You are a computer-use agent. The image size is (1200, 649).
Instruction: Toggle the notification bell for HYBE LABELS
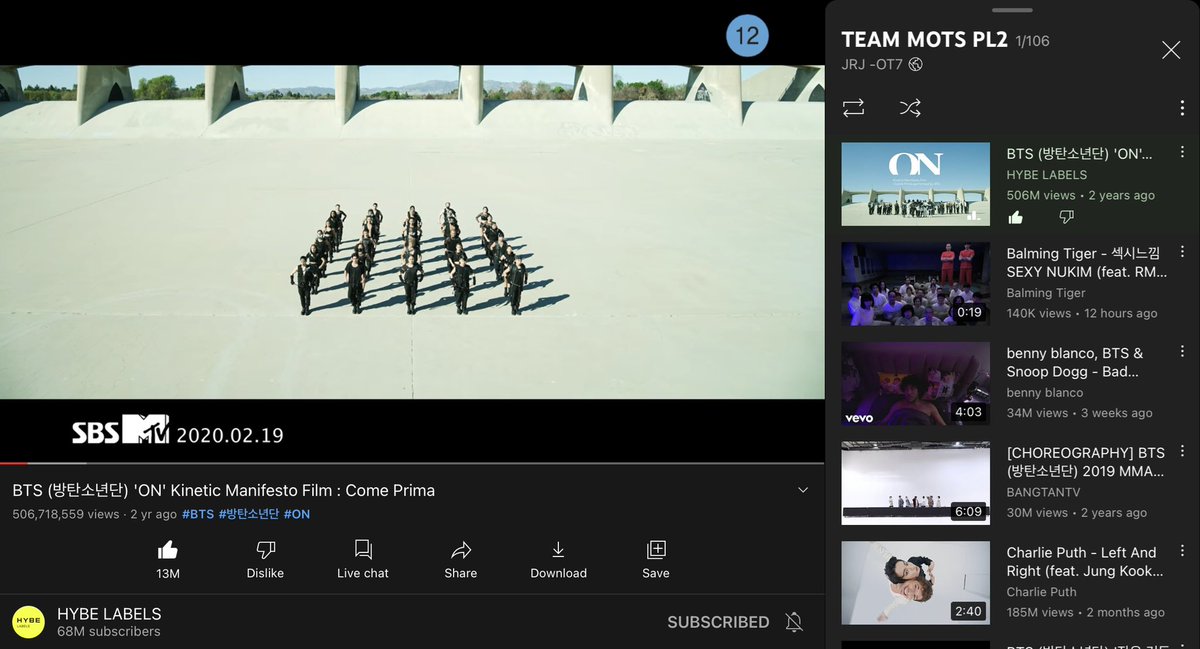[x=794, y=622]
